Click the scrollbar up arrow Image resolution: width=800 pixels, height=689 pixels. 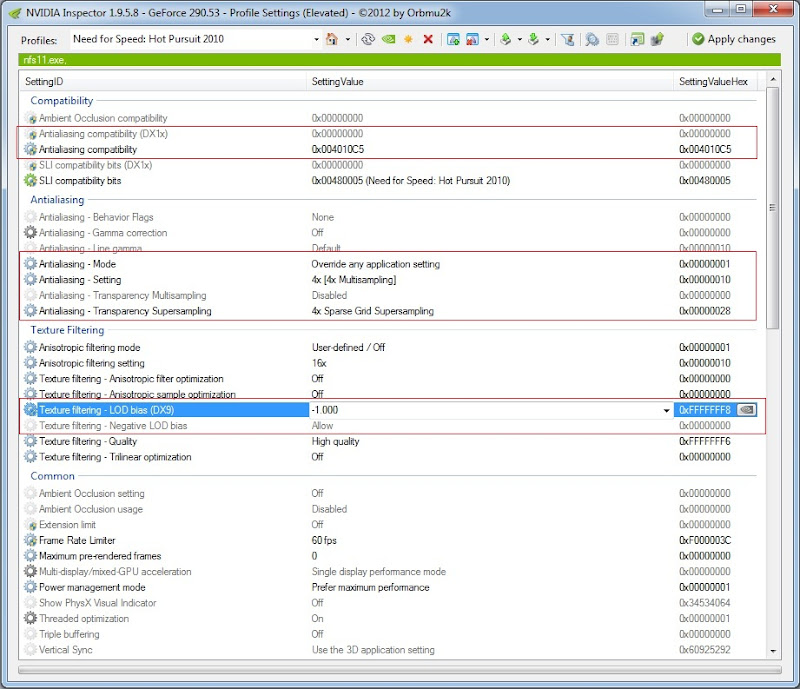pos(773,79)
